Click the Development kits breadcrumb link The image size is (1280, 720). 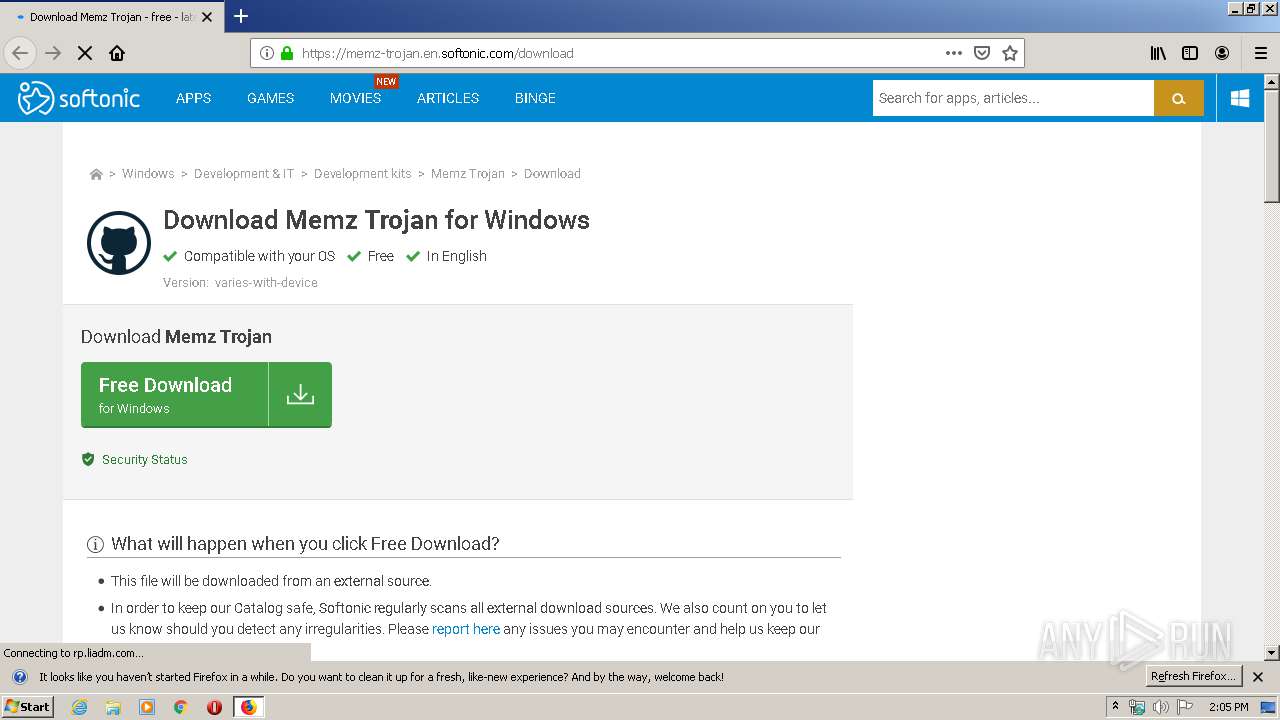[x=363, y=174]
